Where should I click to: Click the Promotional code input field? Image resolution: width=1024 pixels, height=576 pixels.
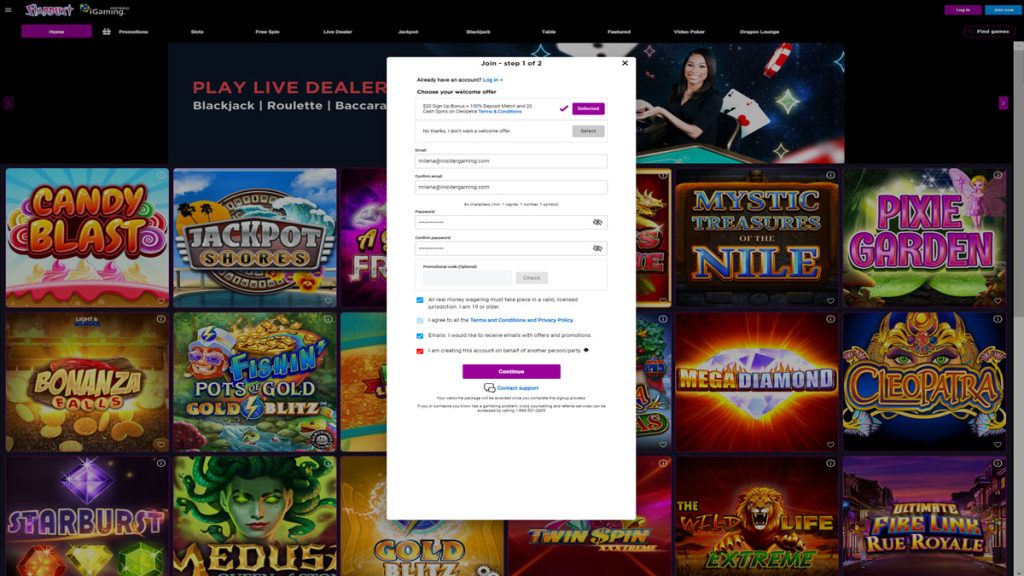[467, 278]
